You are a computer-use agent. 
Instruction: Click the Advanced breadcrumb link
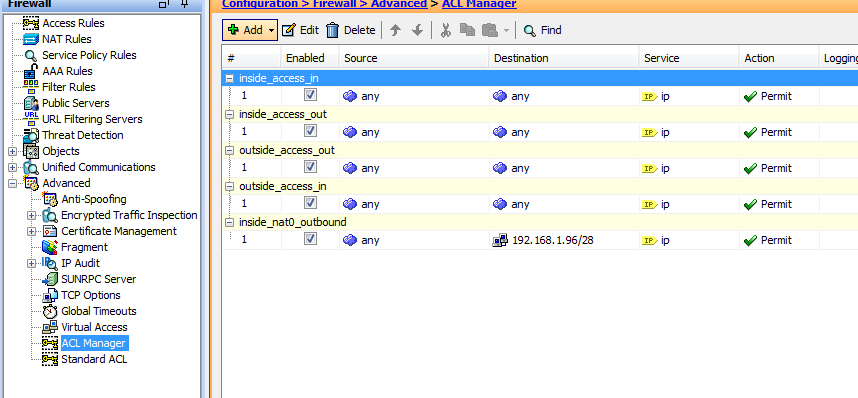399,4
